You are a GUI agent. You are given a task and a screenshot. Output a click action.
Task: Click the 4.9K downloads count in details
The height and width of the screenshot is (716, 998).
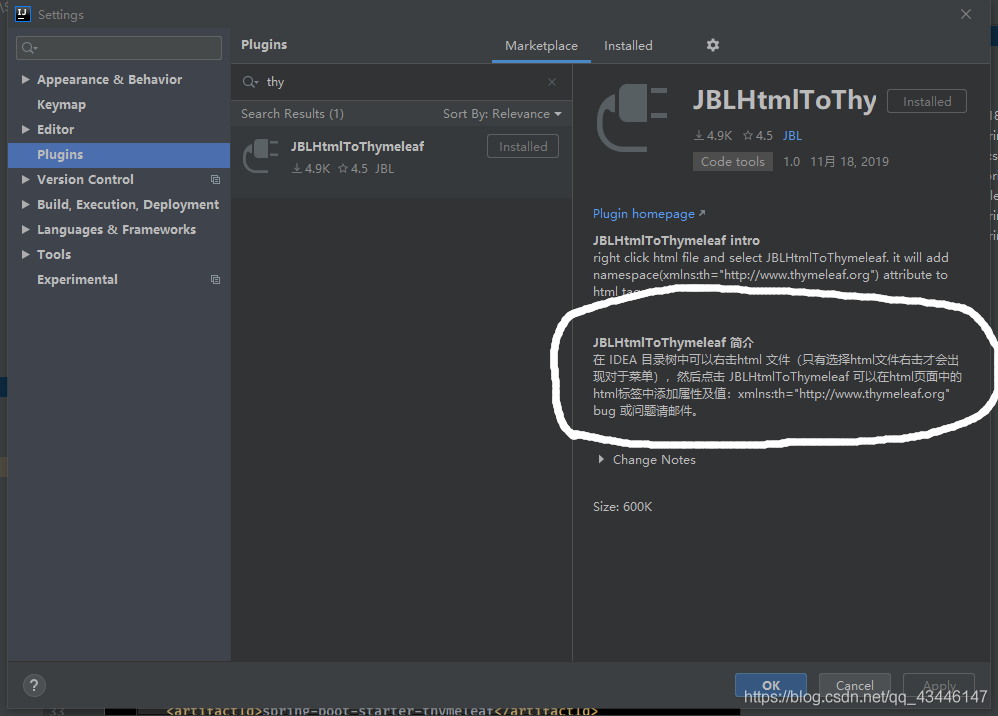point(713,136)
